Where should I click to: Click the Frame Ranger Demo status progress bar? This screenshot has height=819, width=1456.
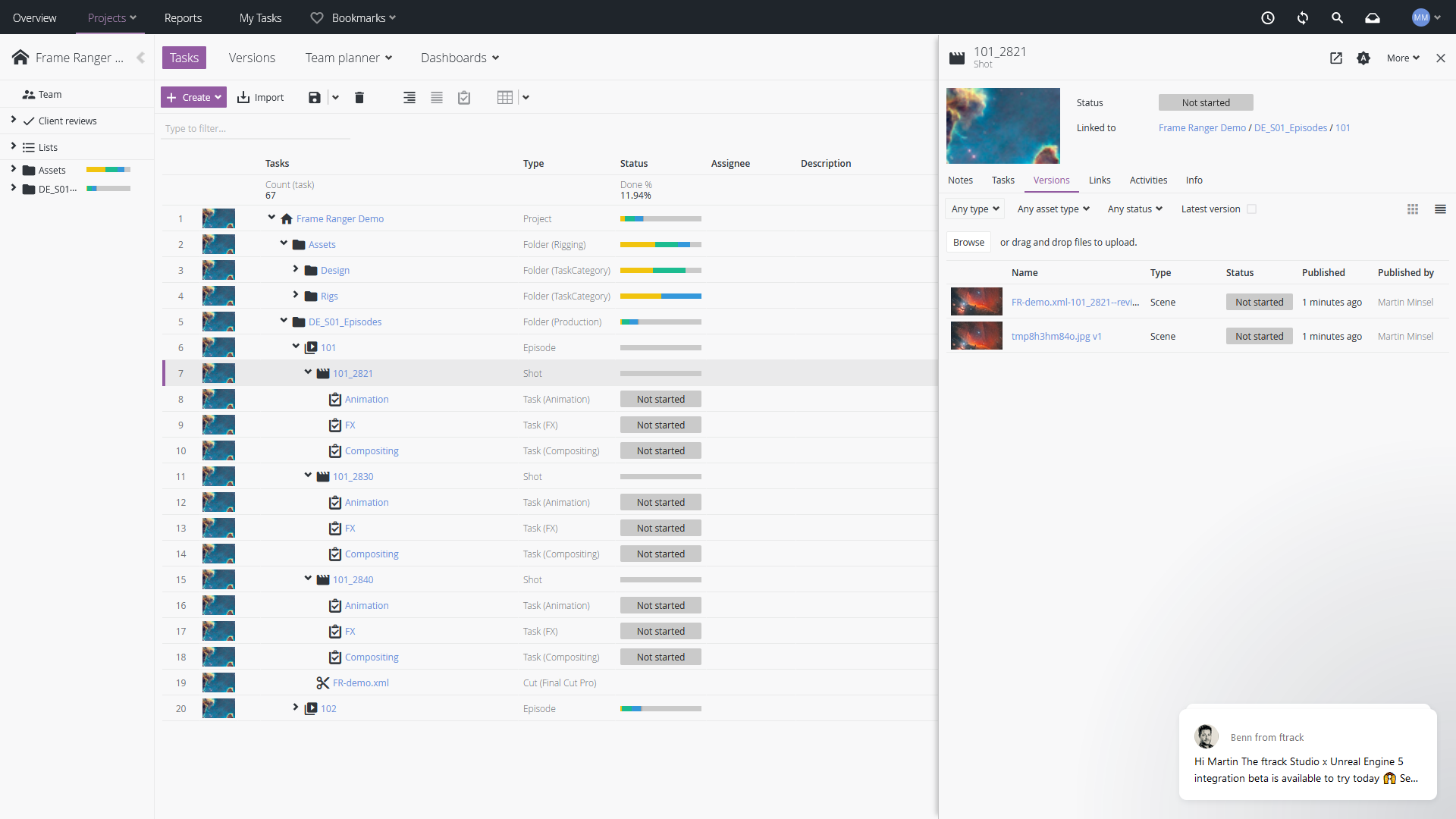click(661, 219)
